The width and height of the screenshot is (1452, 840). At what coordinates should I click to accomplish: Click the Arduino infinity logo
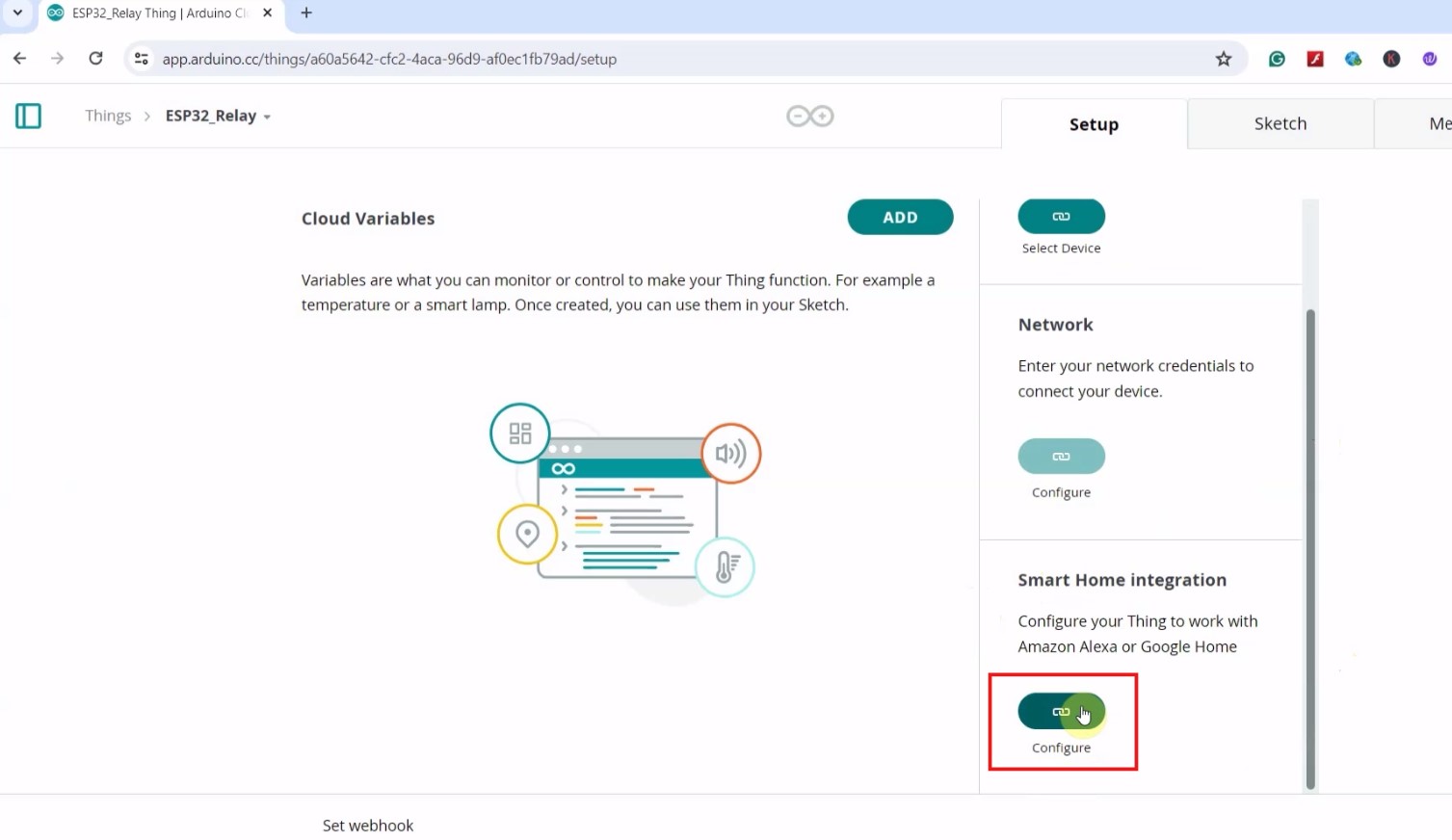(809, 117)
